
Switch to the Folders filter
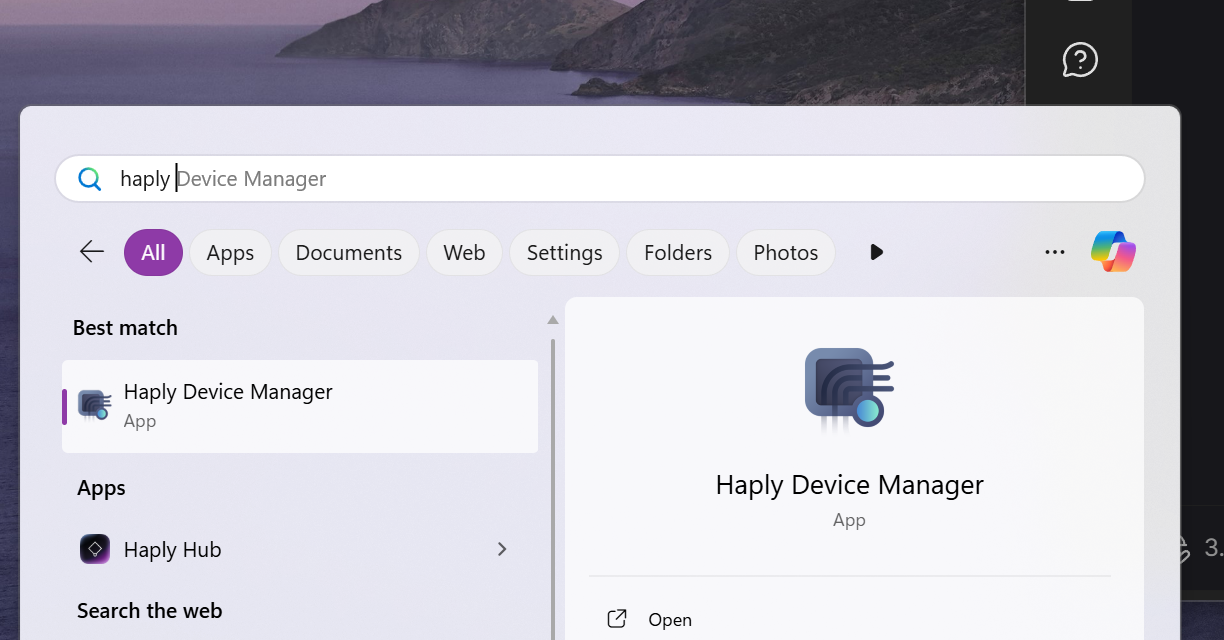(x=677, y=252)
